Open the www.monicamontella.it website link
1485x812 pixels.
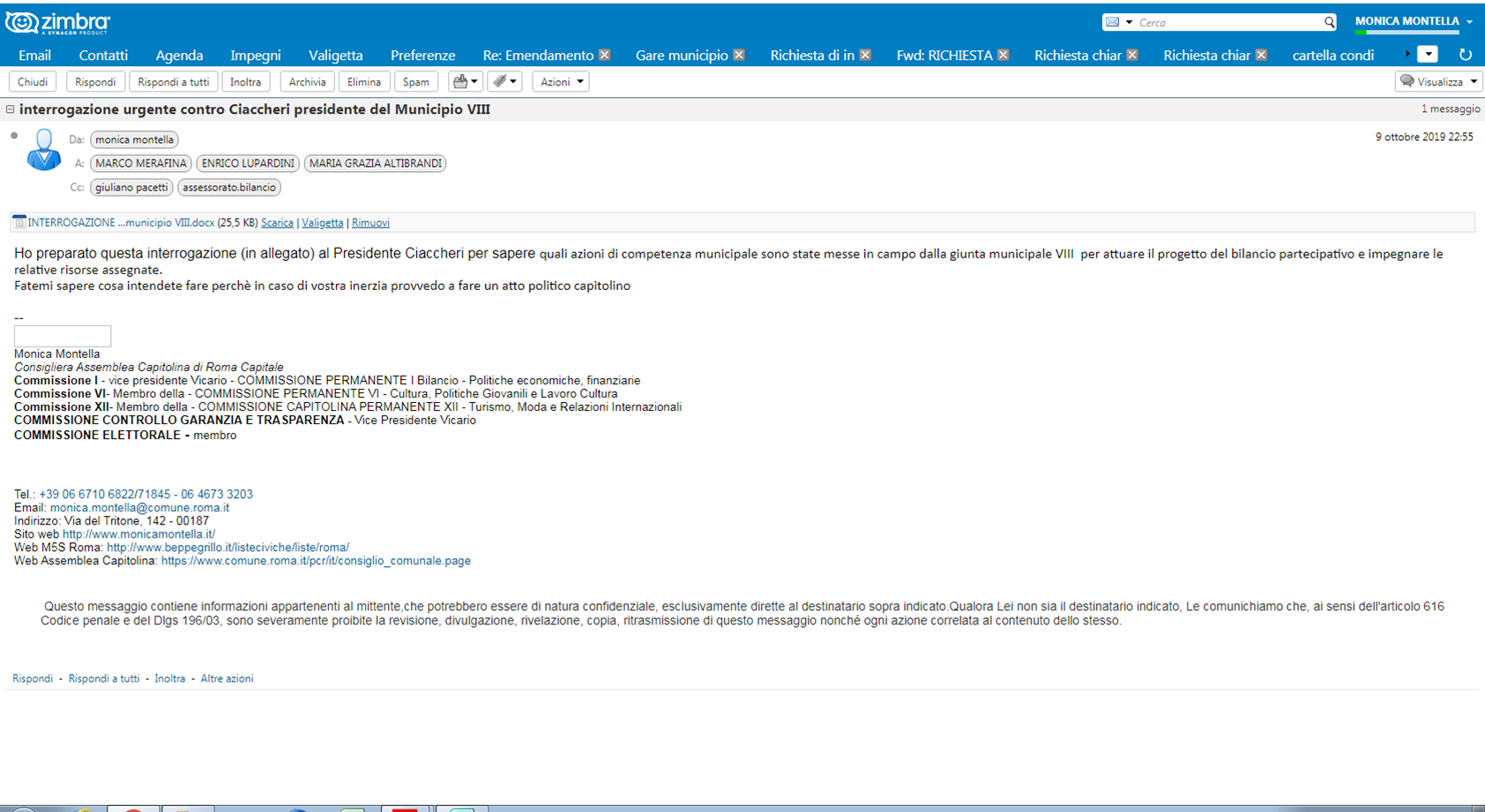coord(138,534)
